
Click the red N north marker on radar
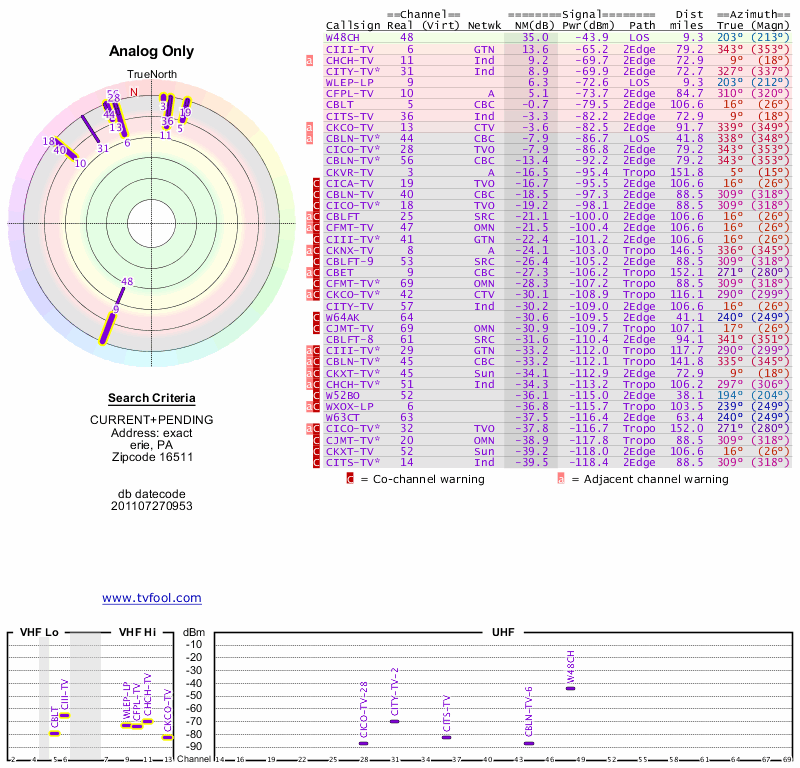pyautogui.click(x=134, y=91)
